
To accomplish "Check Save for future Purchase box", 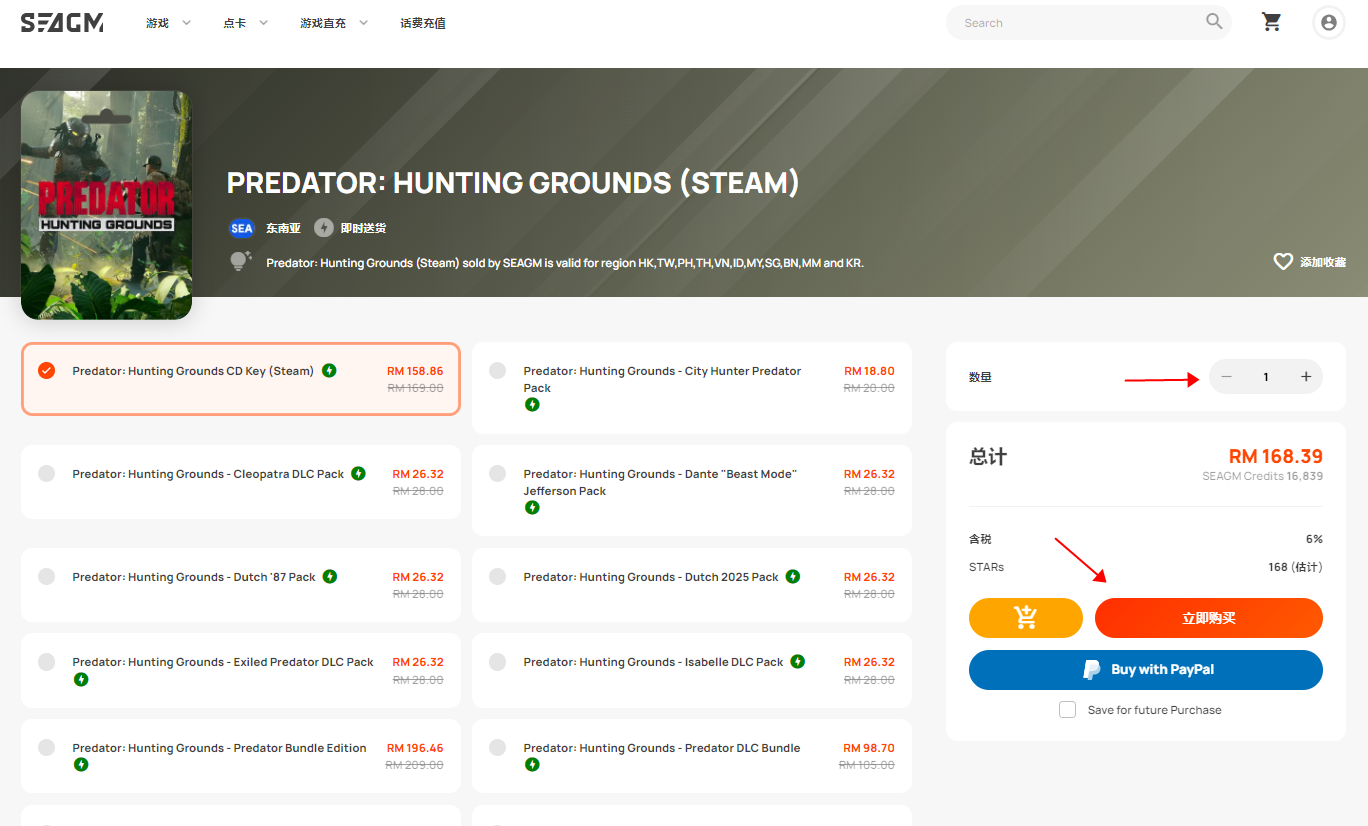I will tap(1068, 709).
